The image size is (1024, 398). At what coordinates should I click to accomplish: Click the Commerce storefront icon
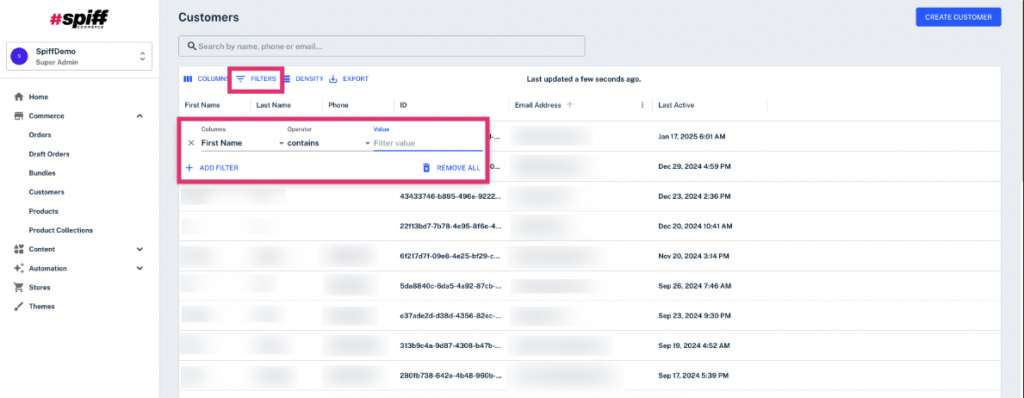click(19, 116)
